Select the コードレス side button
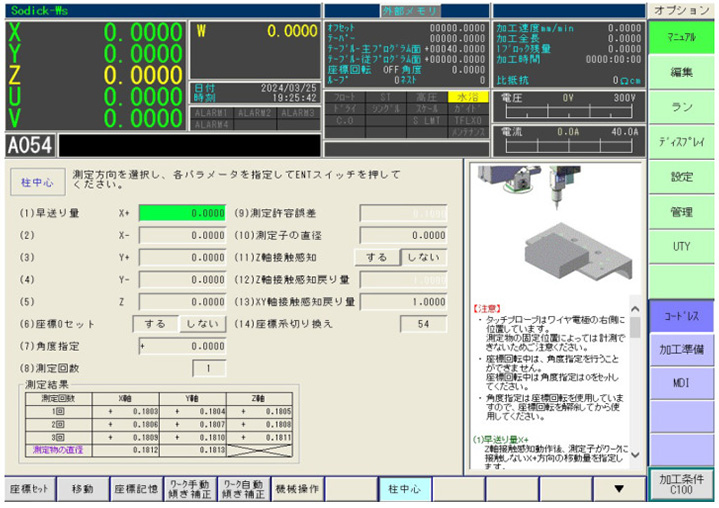Image resolution: width=719 pixels, height=508 pixels. coord(681,316)
